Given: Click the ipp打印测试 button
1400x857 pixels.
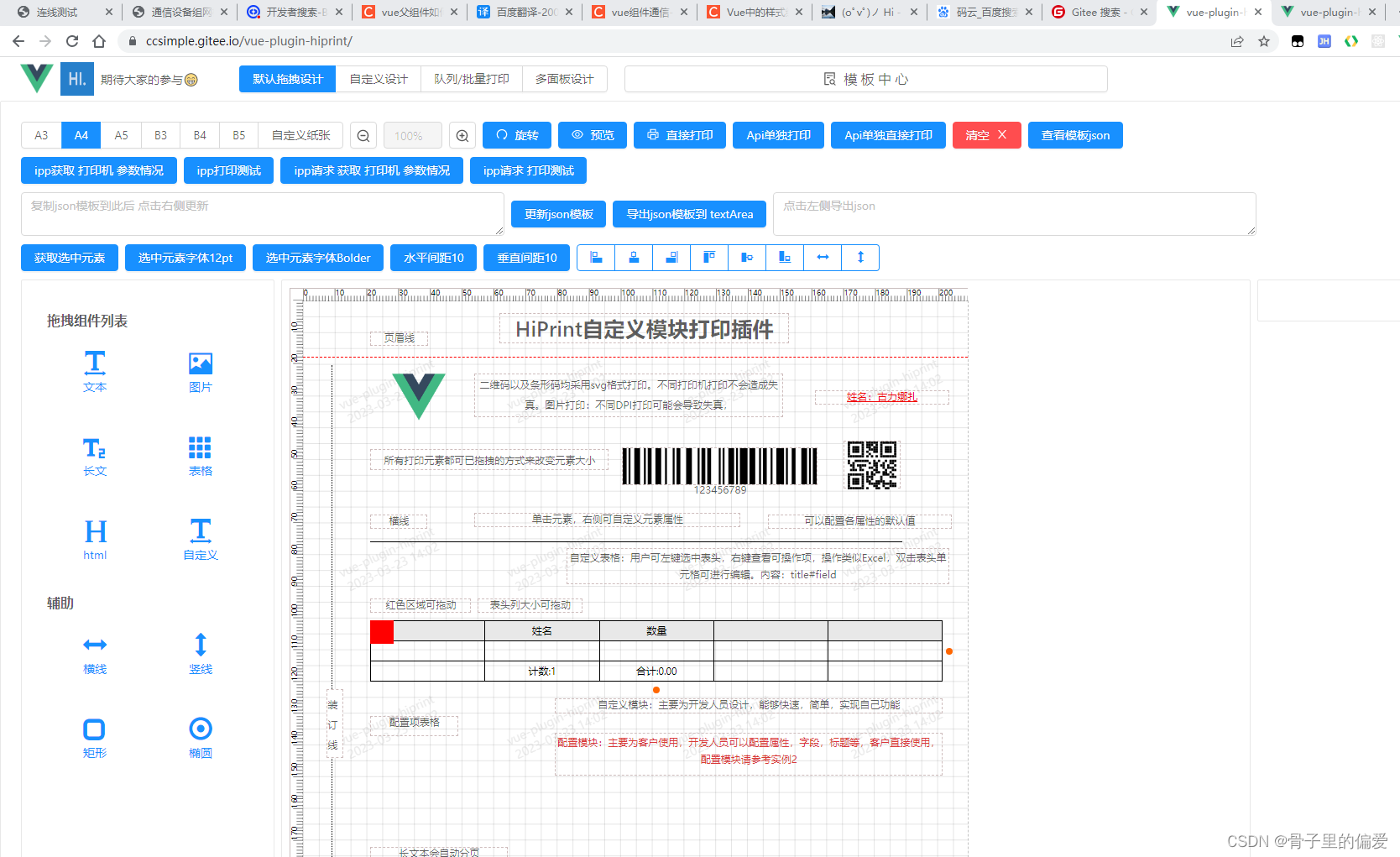Looking at the screenshot, I should click(229, 170).
